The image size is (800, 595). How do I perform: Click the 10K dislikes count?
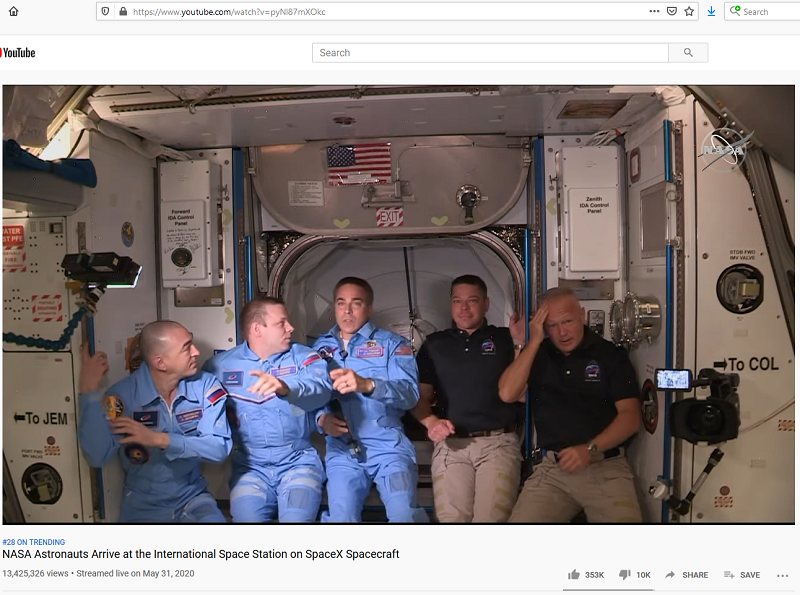click(643, 575)
